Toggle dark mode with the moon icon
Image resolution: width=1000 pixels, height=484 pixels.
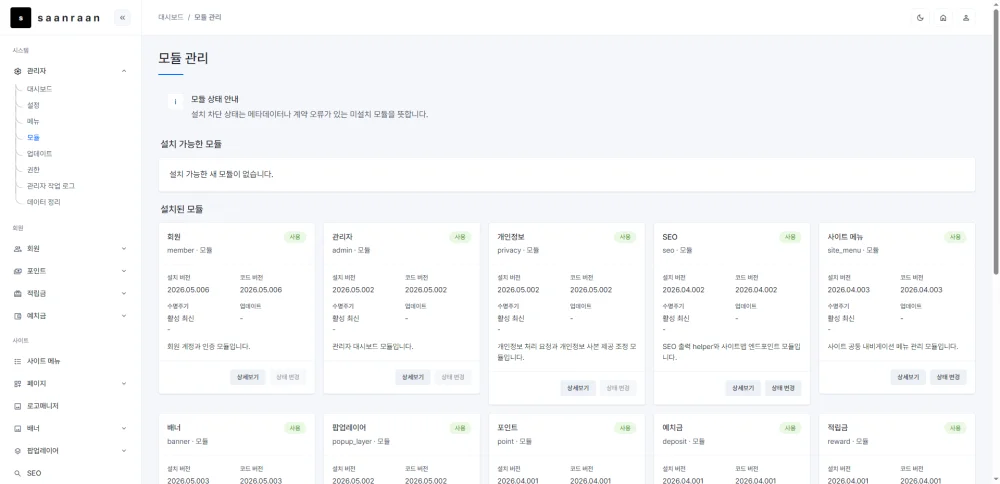coord(920,18)
